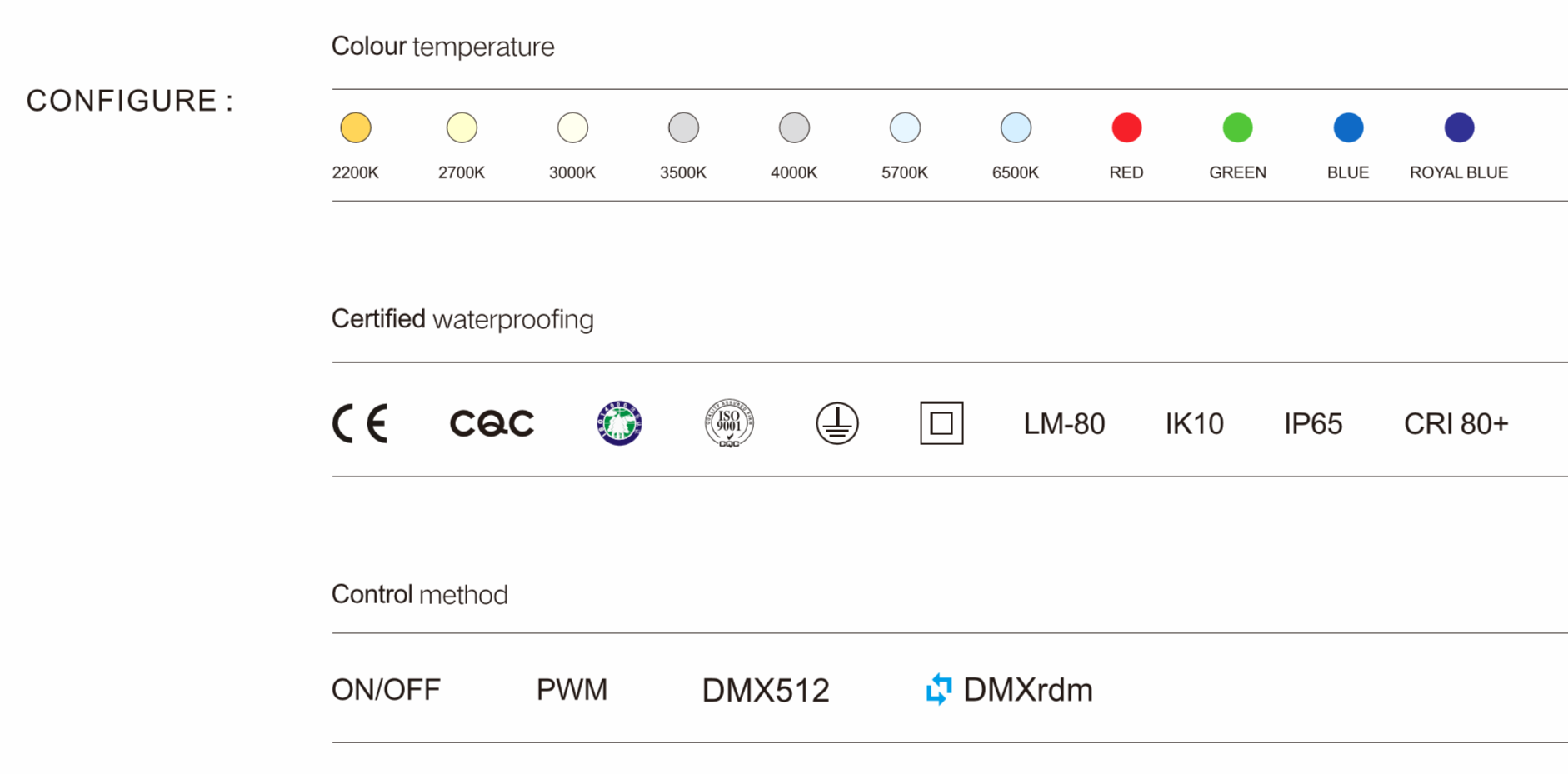Click the green and blue round emblem
This screenshot has width=1568, height=774.
(619, 423)
